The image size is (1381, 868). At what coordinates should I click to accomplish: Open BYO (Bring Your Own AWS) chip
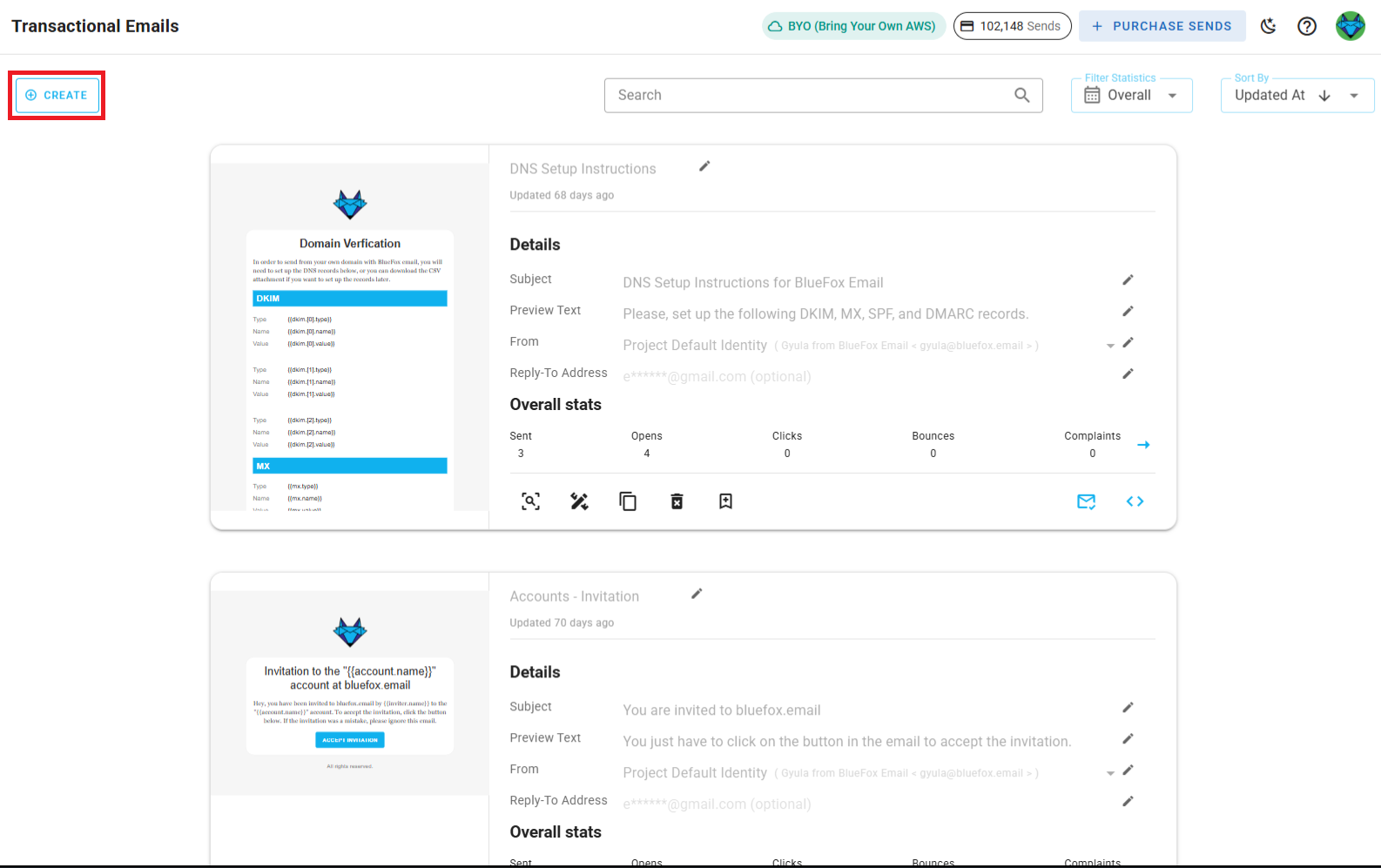coord(853,26)
